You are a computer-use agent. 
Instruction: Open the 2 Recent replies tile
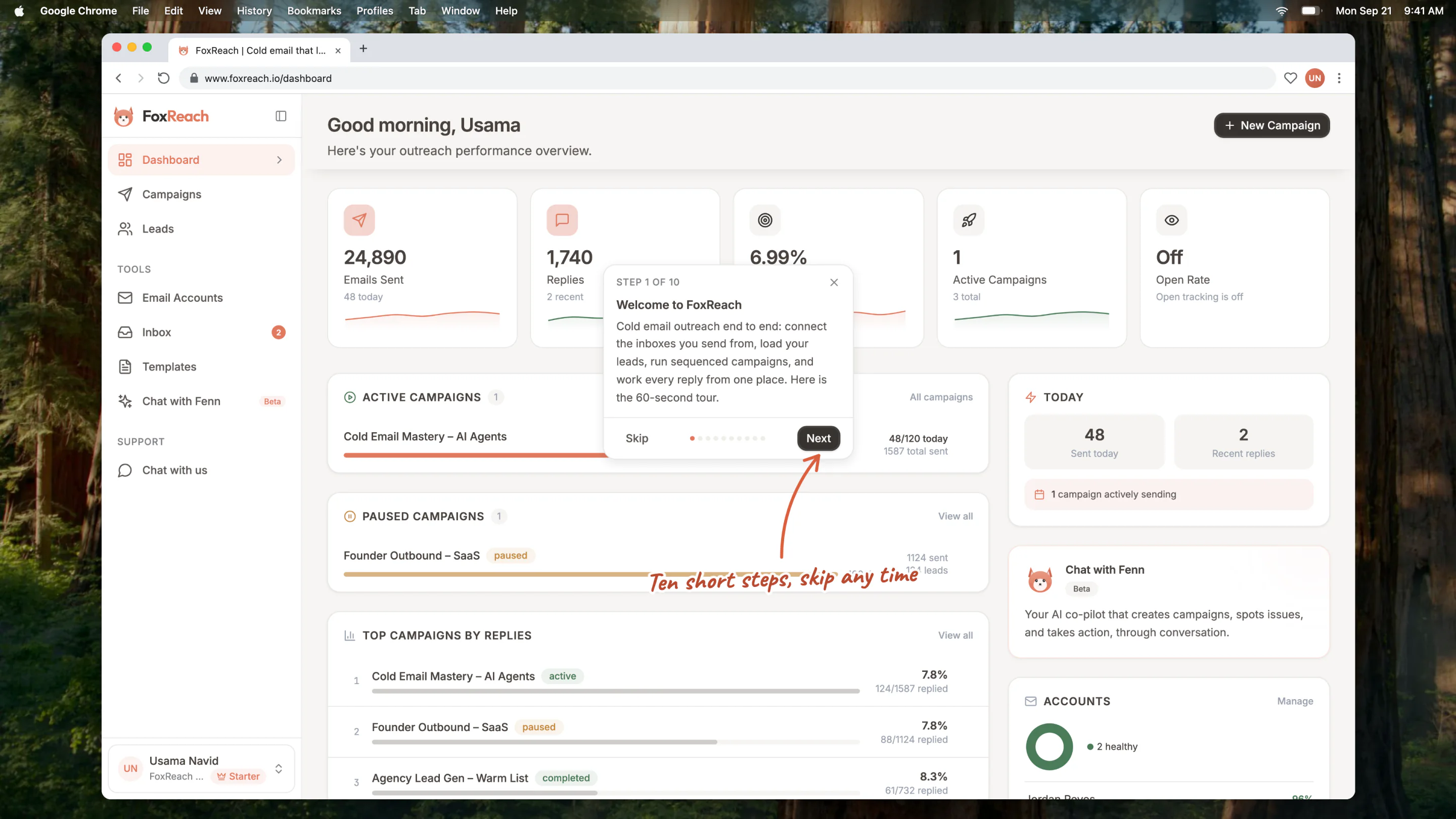point(1244,442)
